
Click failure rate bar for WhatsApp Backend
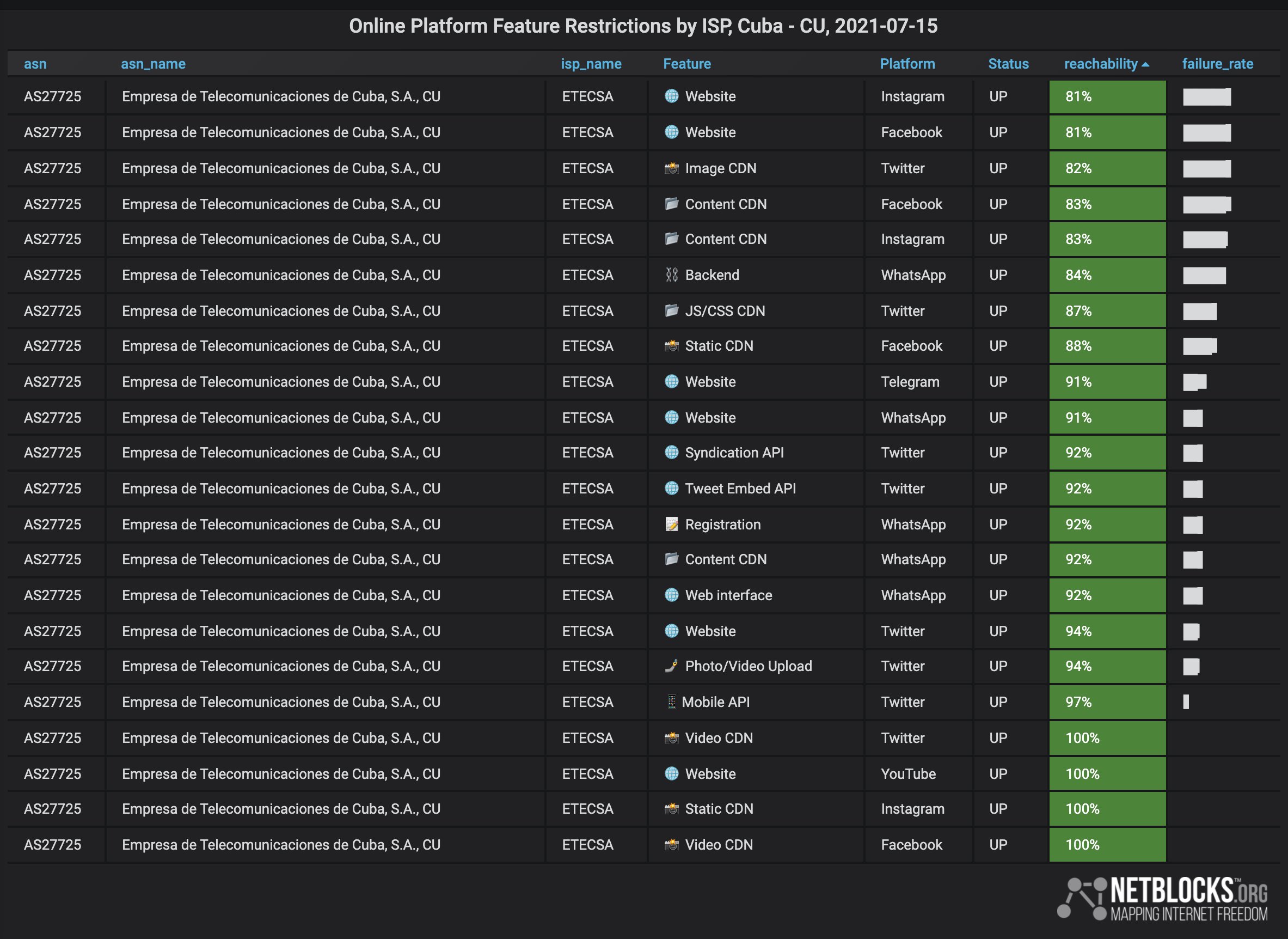[1205, 276]
